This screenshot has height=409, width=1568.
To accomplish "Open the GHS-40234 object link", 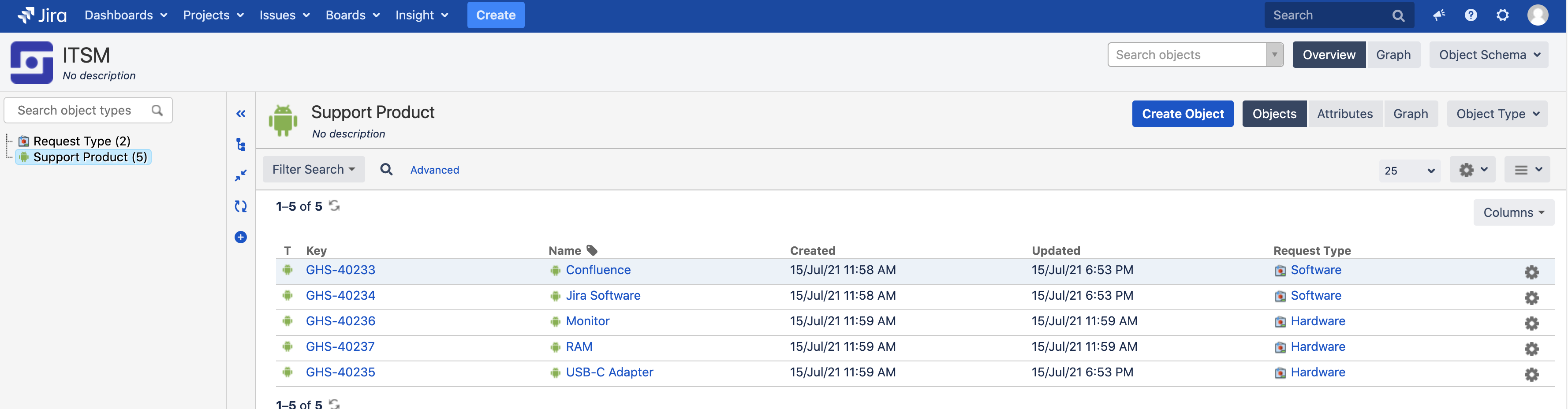I will tap(340, 296).
